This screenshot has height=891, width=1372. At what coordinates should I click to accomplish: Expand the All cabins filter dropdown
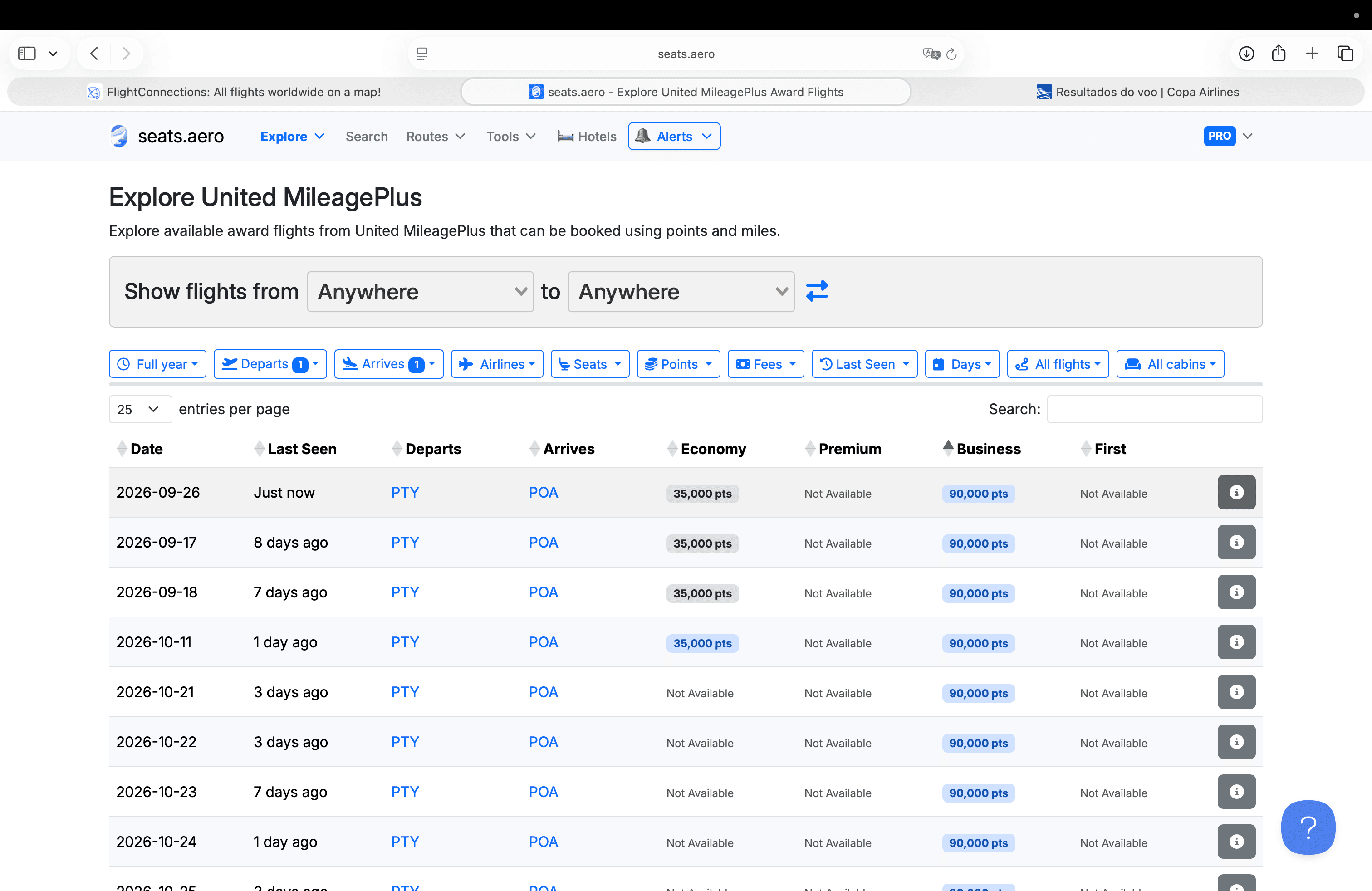[x=1170, y=364]
